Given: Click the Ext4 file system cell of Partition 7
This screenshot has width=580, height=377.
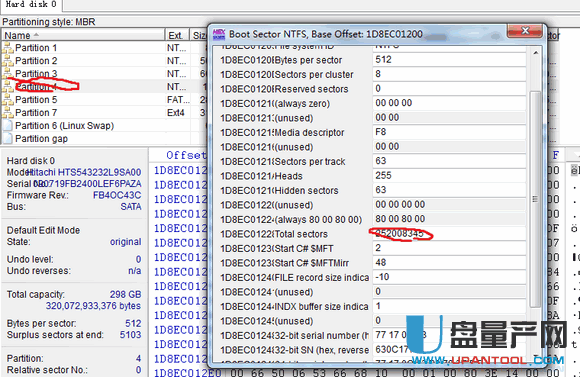Looking at the screenshot, I should (176, 113).
